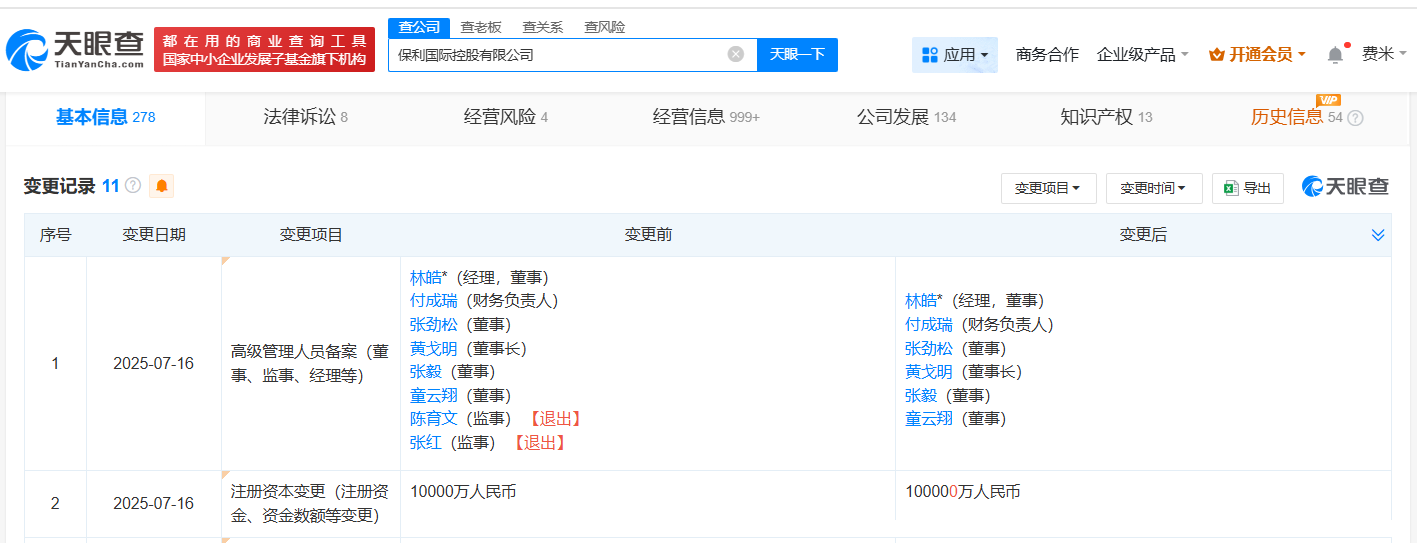Expand the 企业级产品 menu

tap(1142, 55)
